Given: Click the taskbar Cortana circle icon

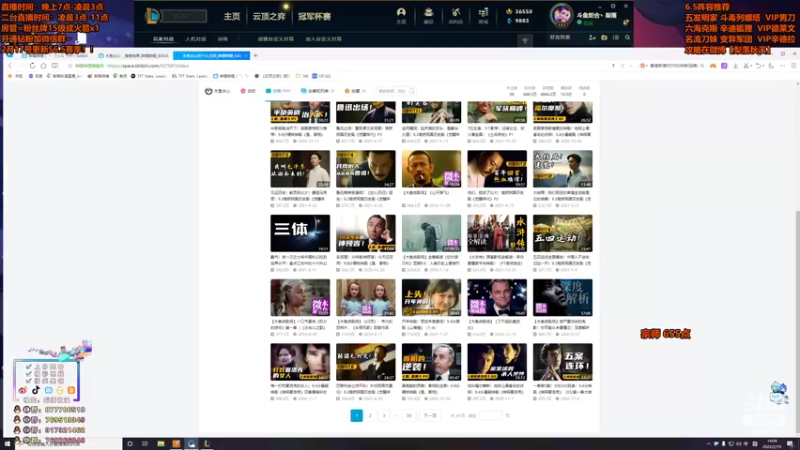Looking at the screenshot, I should [x=130, y=444].
